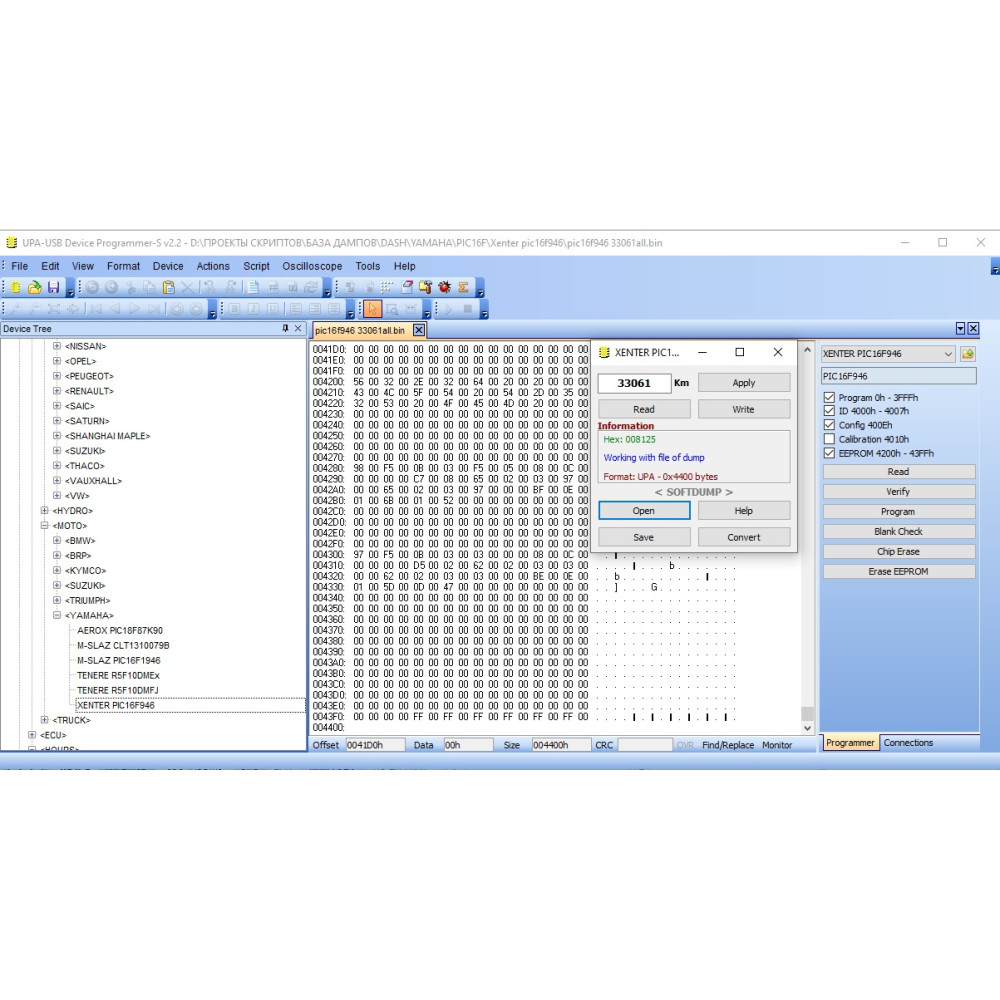Expand the <TRUCK> tree node
This screenshot has width=1000, height=1000.
coord(45,720)
